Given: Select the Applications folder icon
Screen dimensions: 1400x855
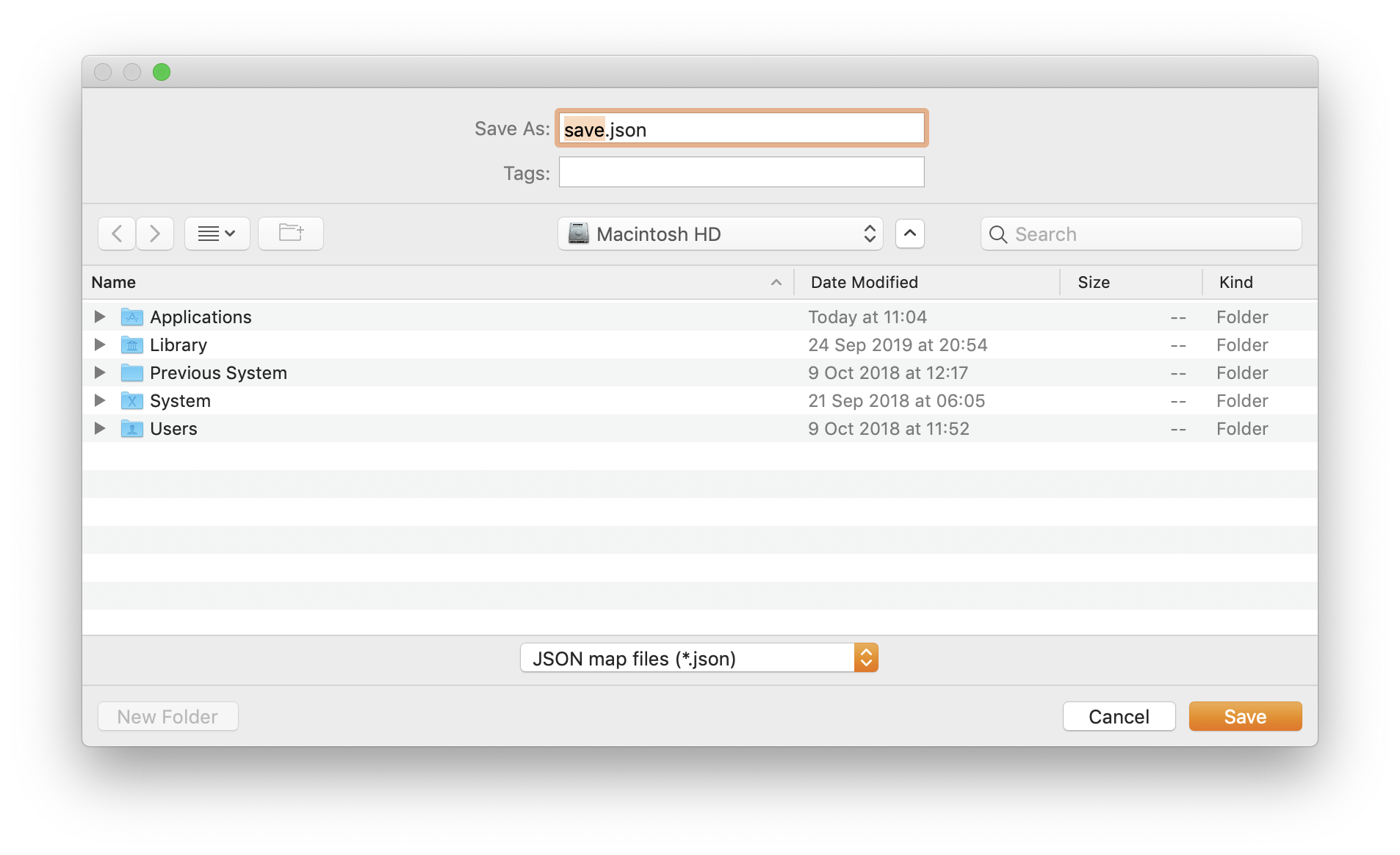Looking at the screenshot, I should tap(132, 317).
